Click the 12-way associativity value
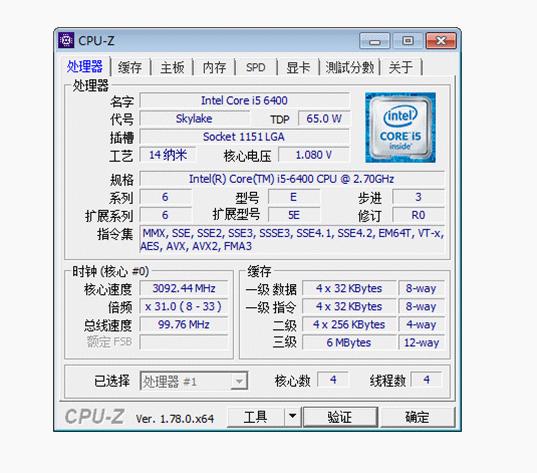Viewport: 537px width, 473px height. [422, 342]
